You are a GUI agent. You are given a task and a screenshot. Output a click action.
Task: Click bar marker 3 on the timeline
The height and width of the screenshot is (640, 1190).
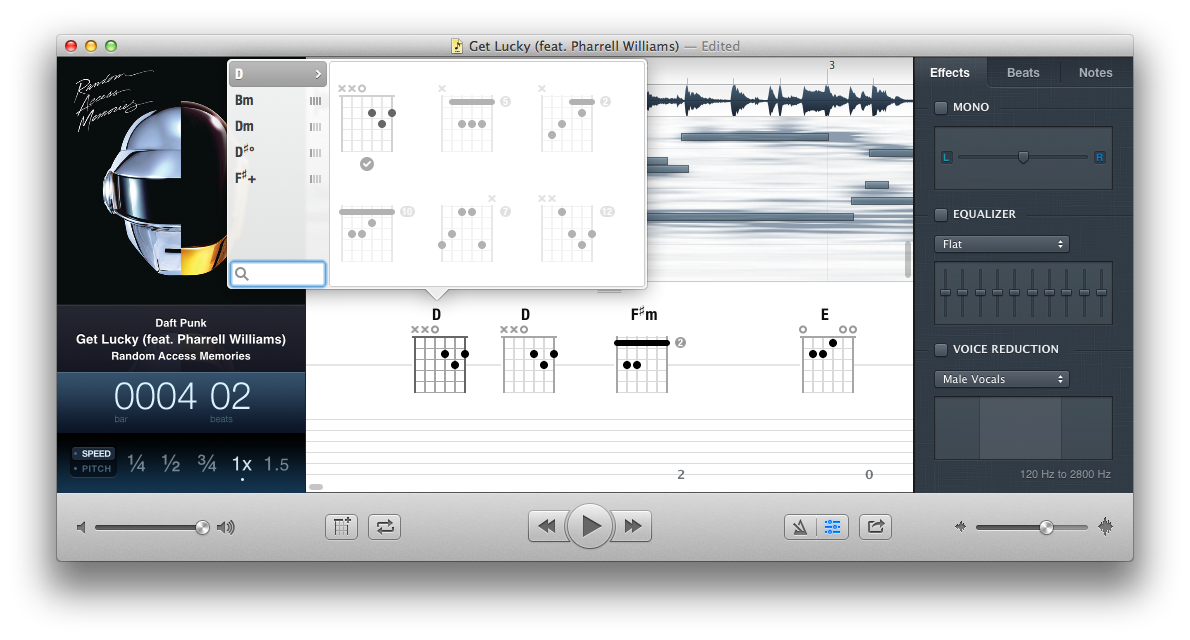832,65
